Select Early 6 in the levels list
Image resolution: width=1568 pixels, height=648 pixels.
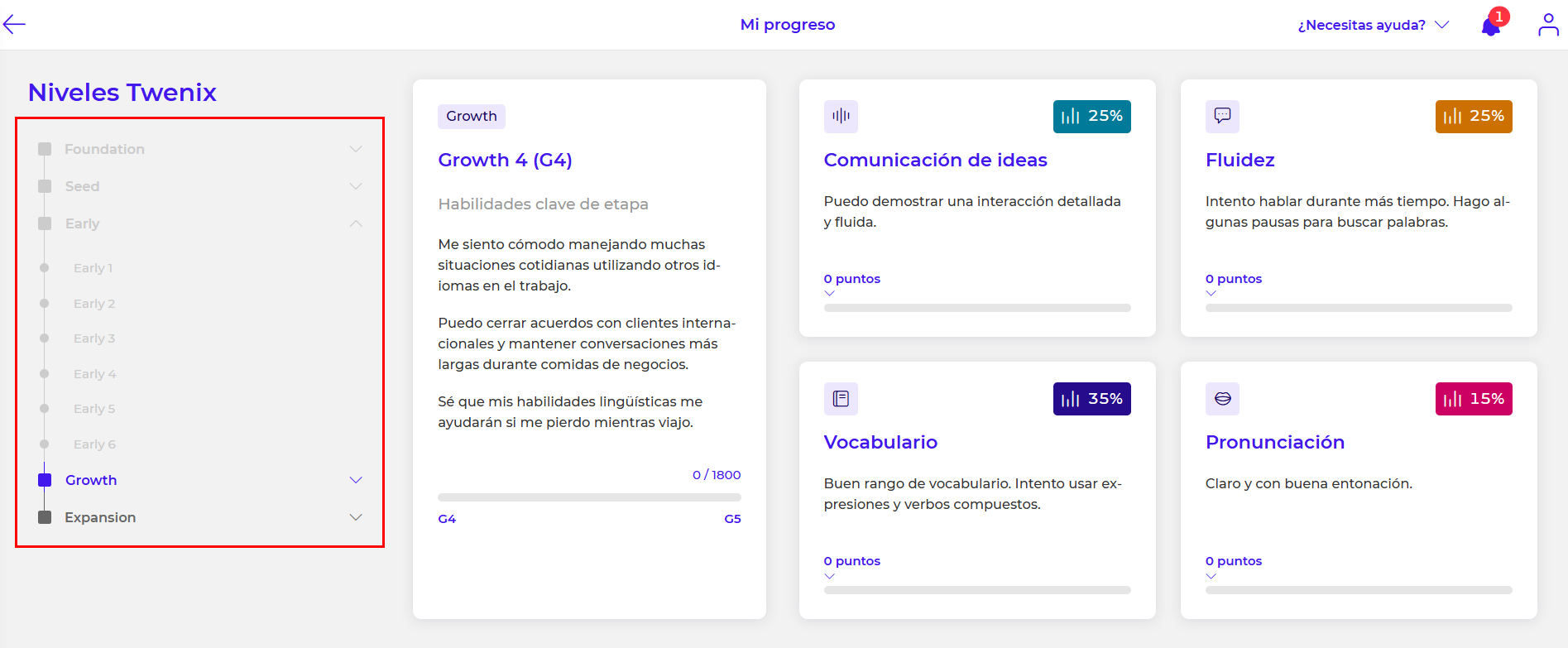pos(94,444)
